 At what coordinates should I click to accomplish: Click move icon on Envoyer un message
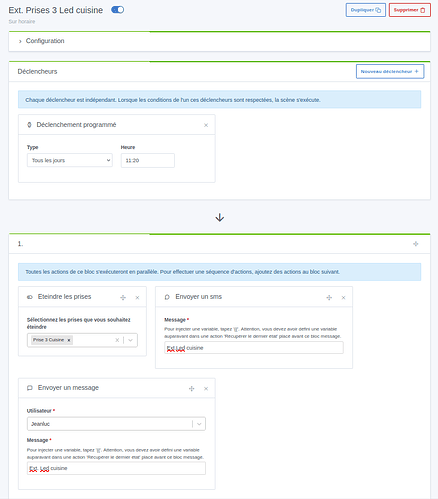point(192,388)
